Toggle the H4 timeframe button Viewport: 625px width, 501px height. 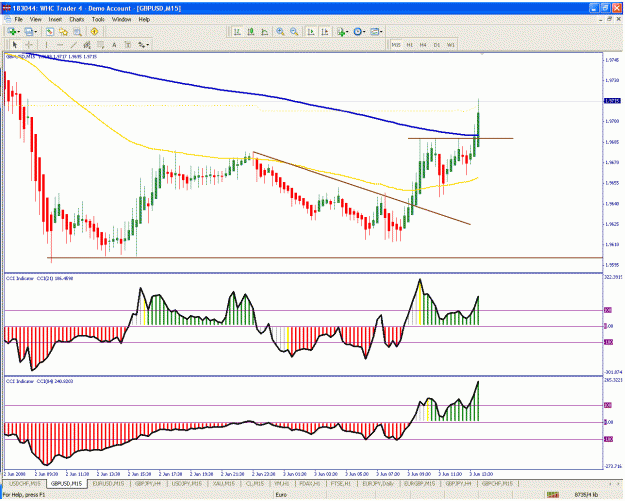[423, 45]
